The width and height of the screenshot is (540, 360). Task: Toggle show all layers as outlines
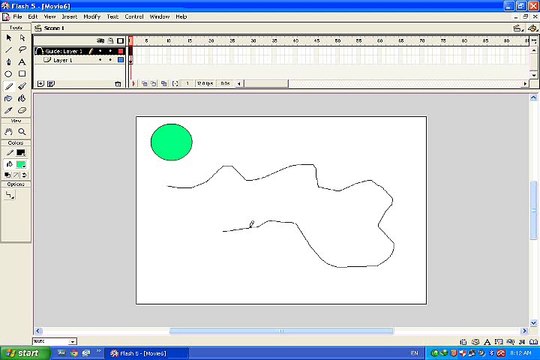[120, 41]
